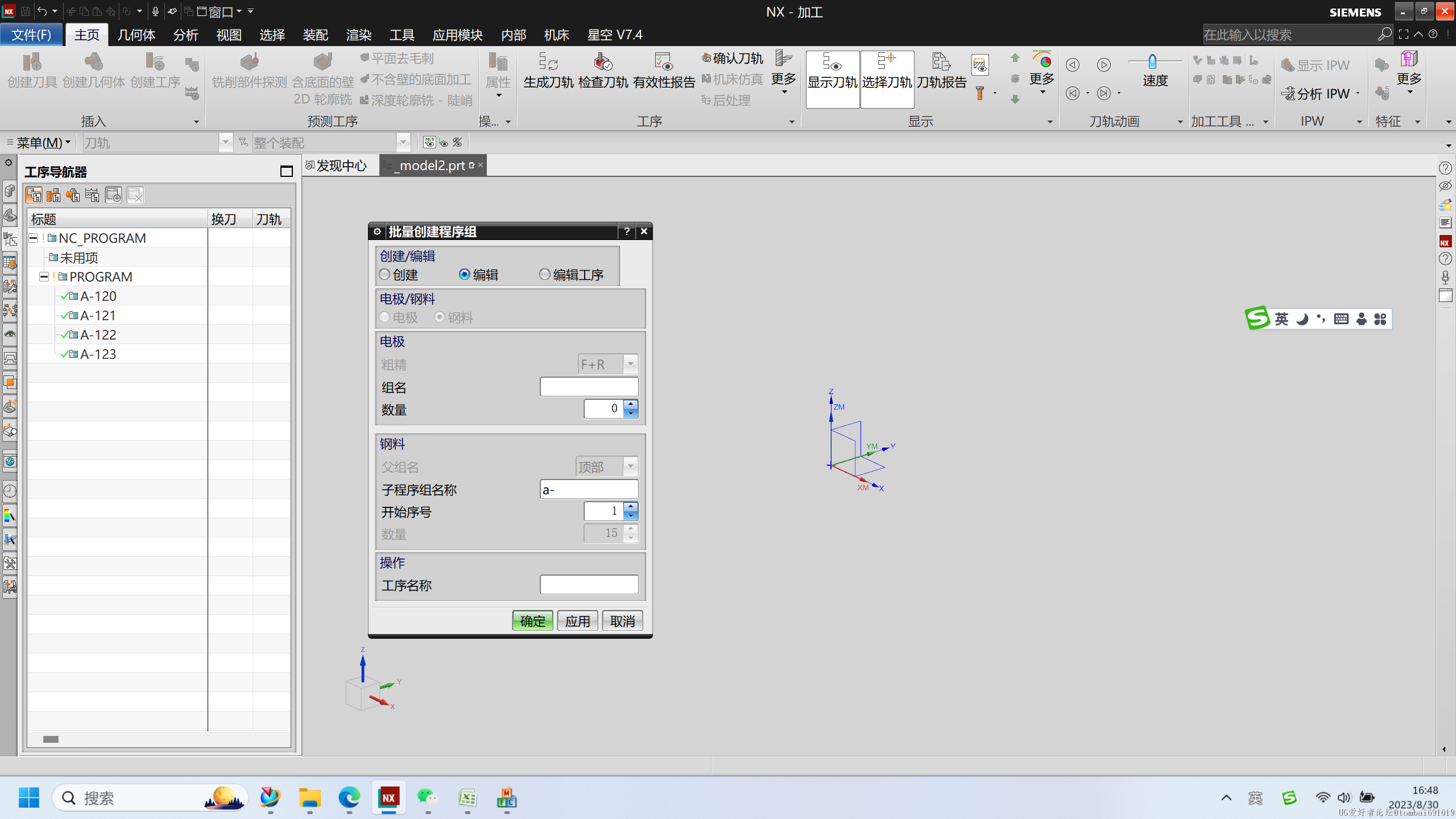This screenshot has height=819, width=1456.
Task: Adjust the 速度 animation speed slider
Action: click(1152, 61)
